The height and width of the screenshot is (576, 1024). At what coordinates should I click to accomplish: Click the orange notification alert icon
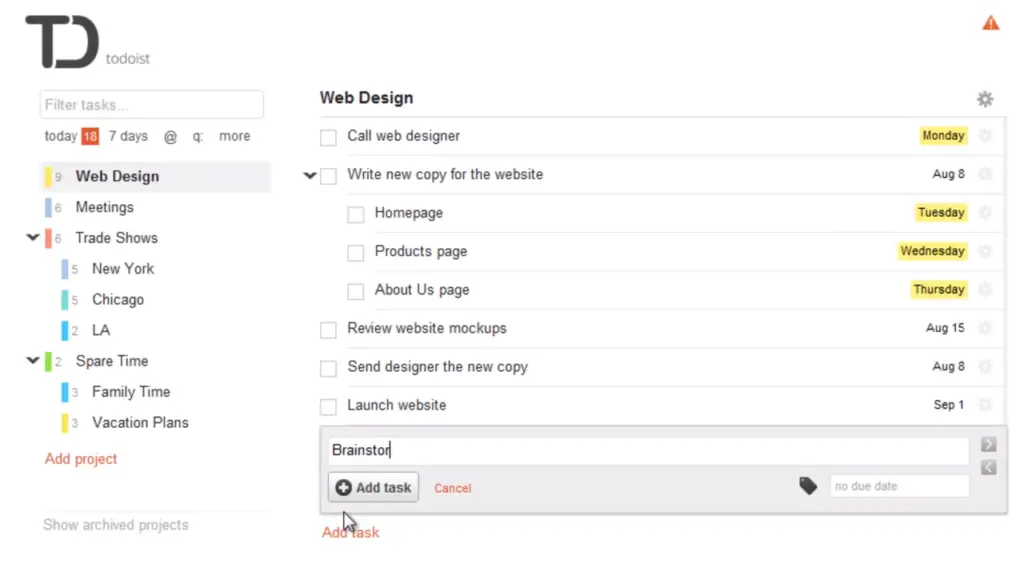[x=990, y=21]
